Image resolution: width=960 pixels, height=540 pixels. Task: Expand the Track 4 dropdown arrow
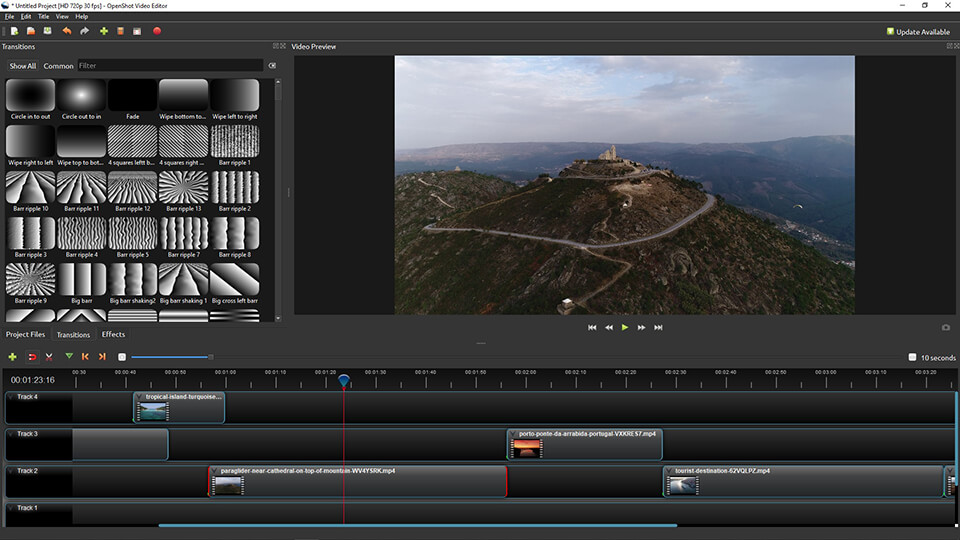pos(11,397)
